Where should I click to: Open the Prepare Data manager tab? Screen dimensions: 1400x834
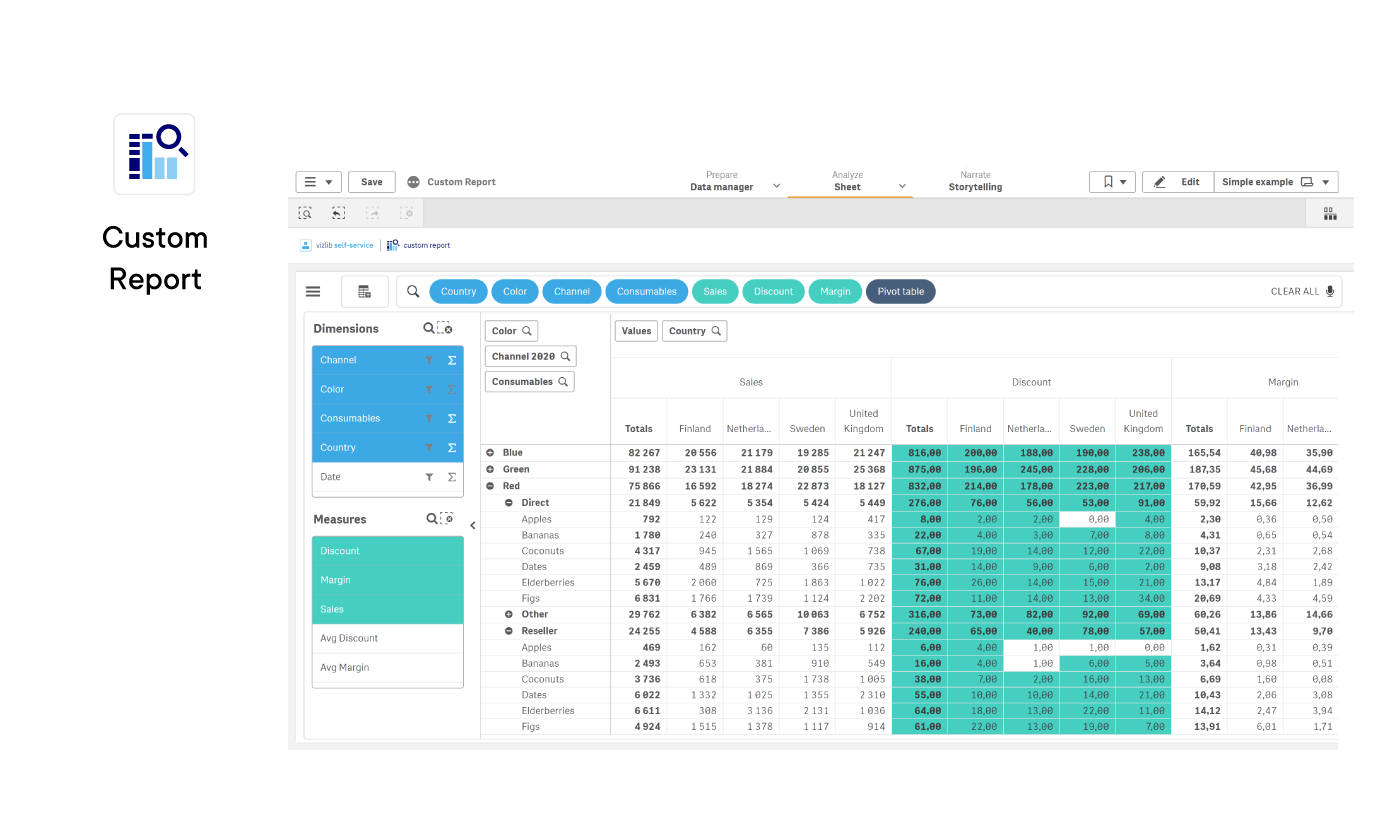click(x=722, y=181)
